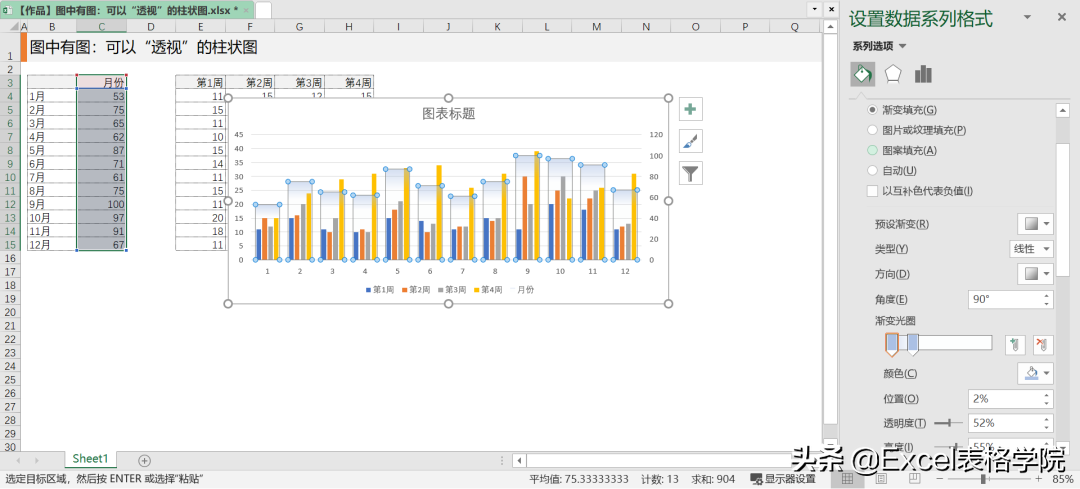
Task: Click the horizontal scrollbar left arrow
Action: coord(520,460)
